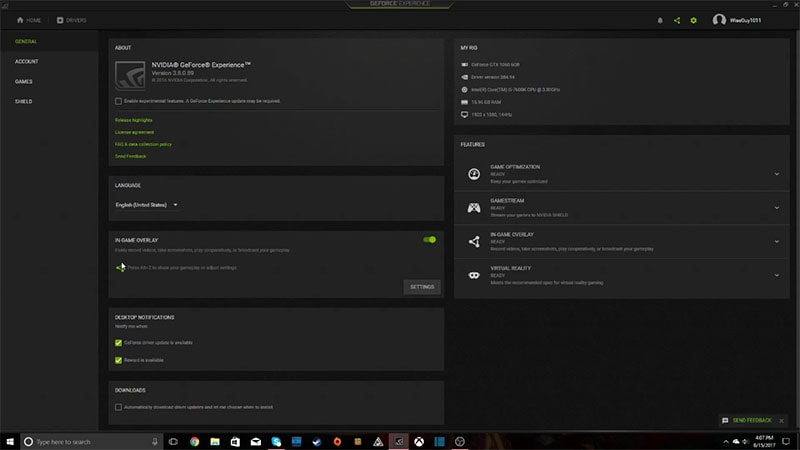This screenshot has width=800, height=450.
Task: Open FAQ & data collection policy link
Action: point(143,144)
